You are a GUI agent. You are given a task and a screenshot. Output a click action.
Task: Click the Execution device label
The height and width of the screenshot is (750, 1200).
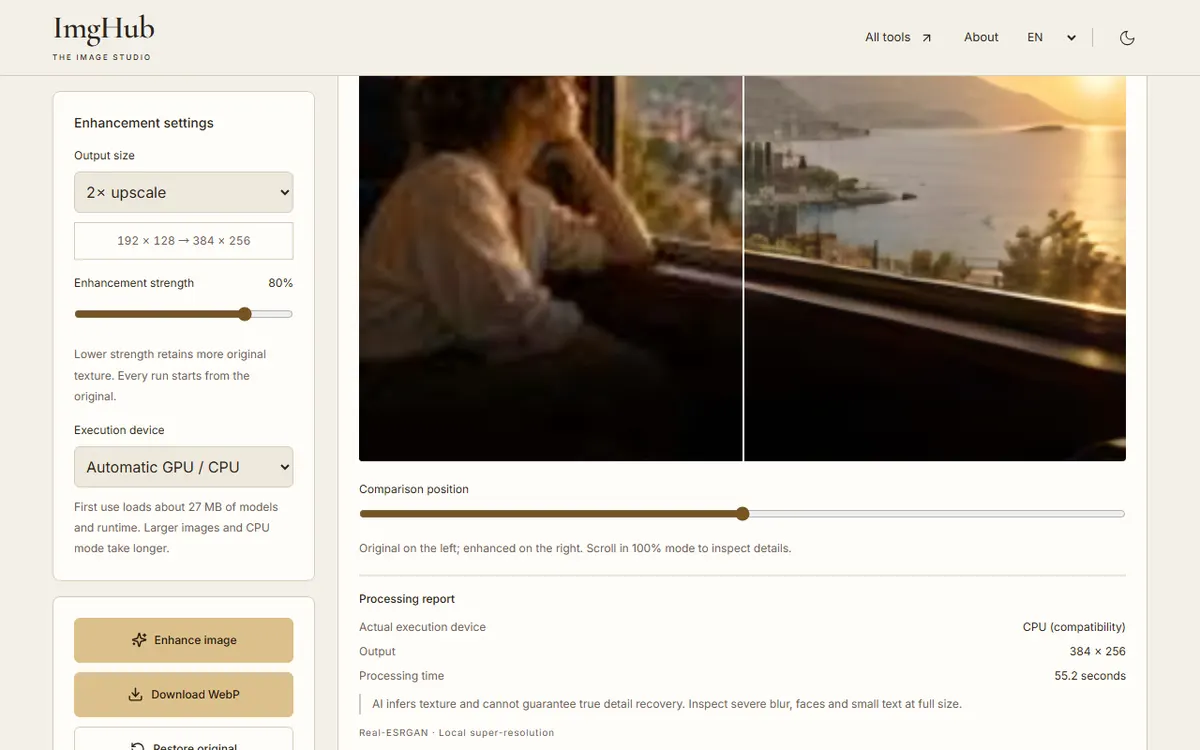(x=119, y=430)
